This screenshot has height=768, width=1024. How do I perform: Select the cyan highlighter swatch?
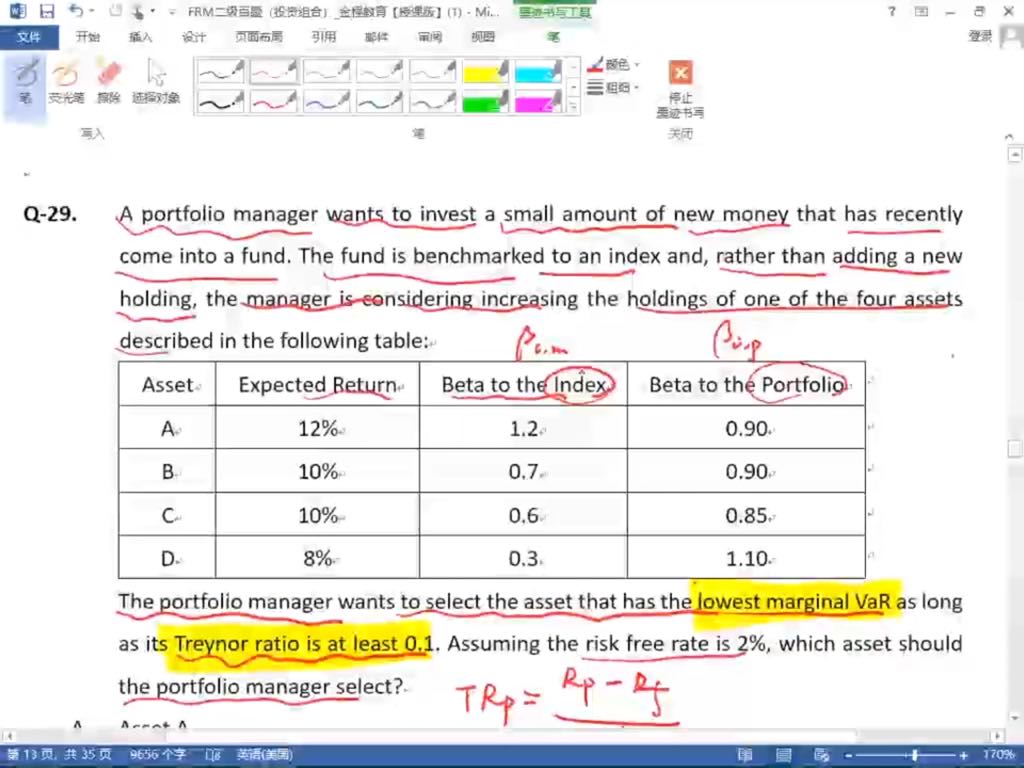(x=538, y=71)
